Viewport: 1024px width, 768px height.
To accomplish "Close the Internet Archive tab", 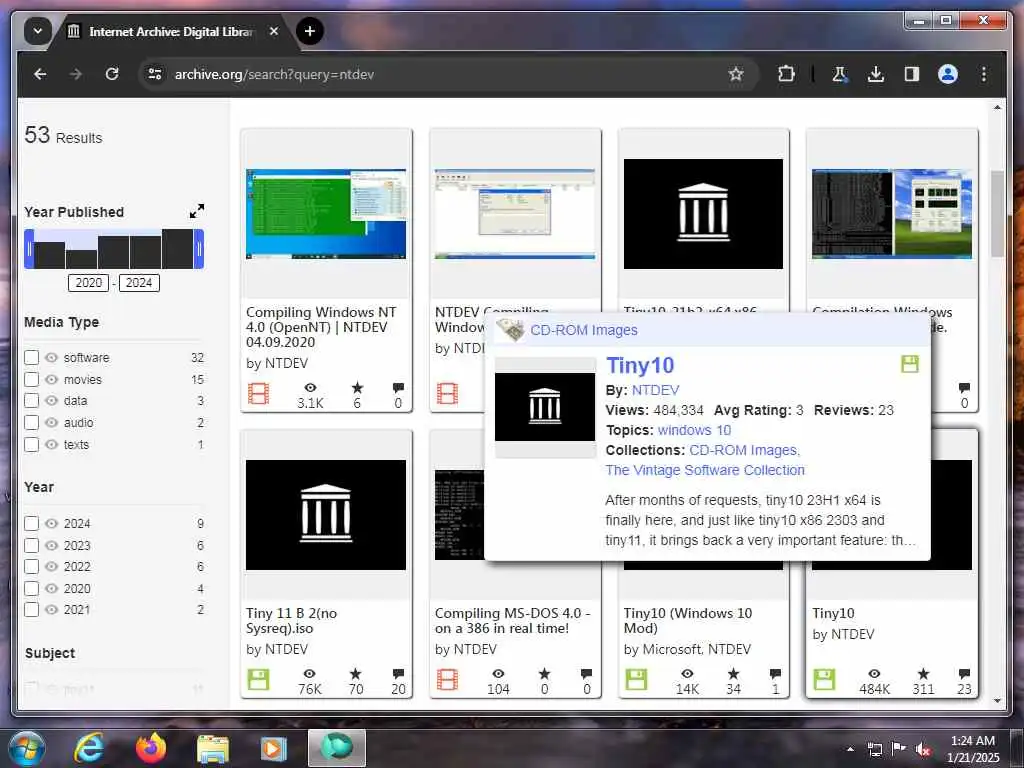I will click(x=274, y=31).
